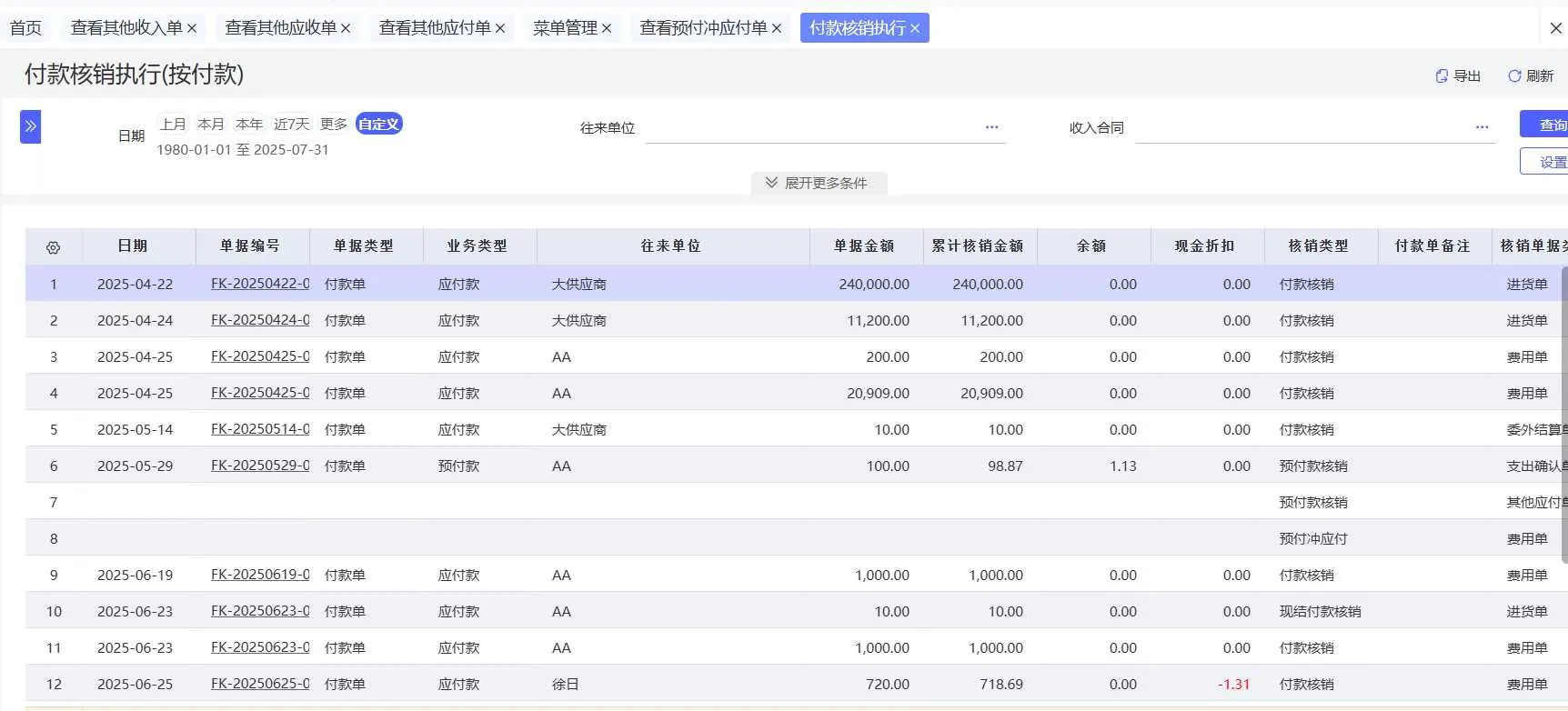
Task: Expand the left sidebar panel arrow
Action: (x=30, y=126)
